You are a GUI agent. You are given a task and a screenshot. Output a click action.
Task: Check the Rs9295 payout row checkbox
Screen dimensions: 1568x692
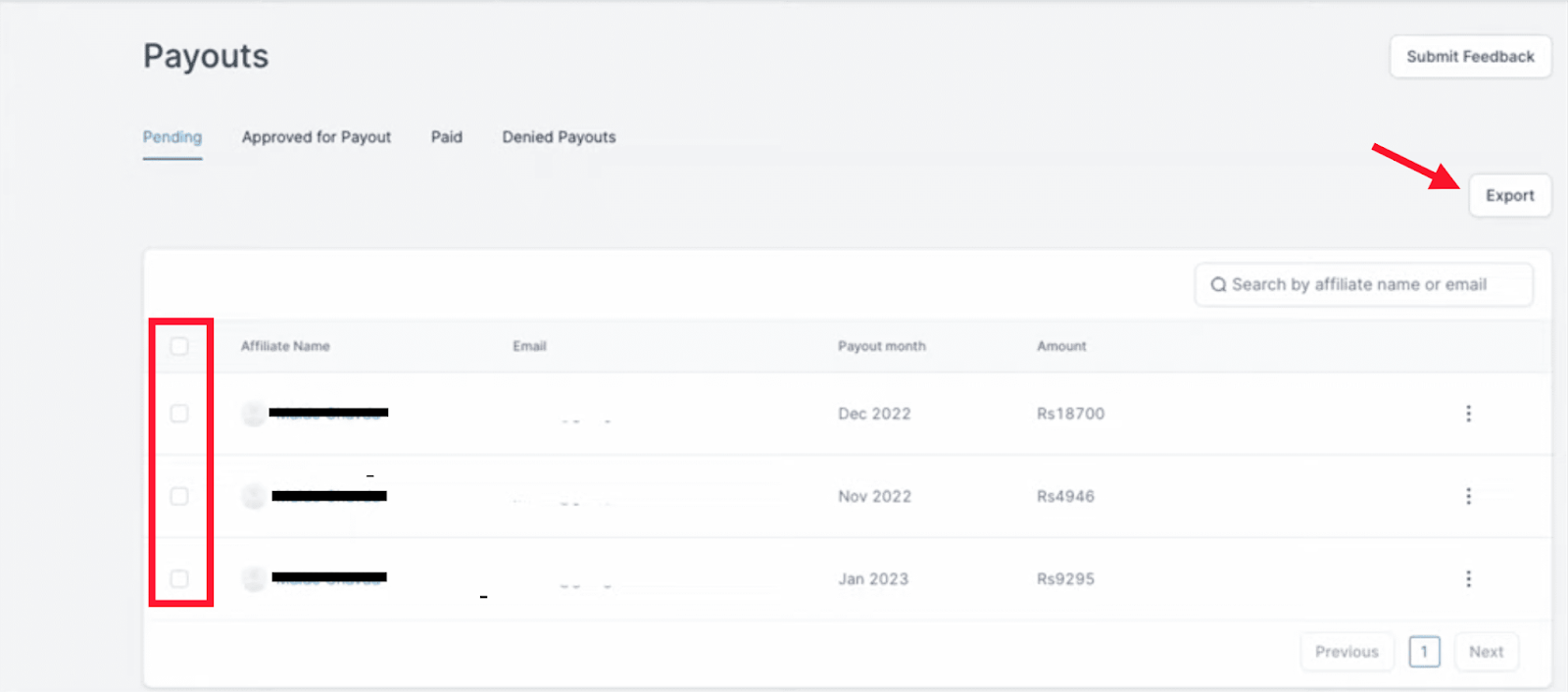(179, 578)
